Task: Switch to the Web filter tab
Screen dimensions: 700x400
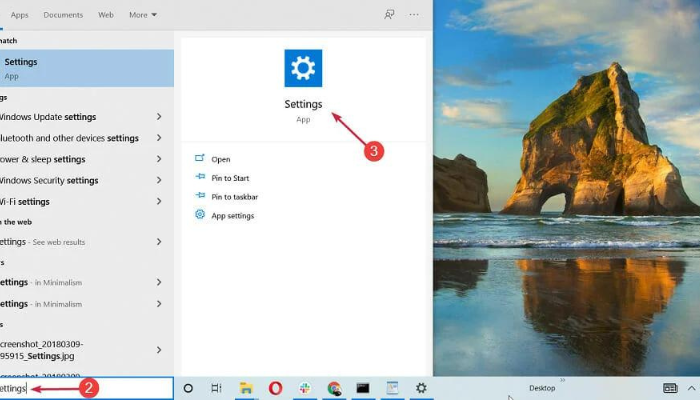Action: pyautogui.click(x=106, y=15)
